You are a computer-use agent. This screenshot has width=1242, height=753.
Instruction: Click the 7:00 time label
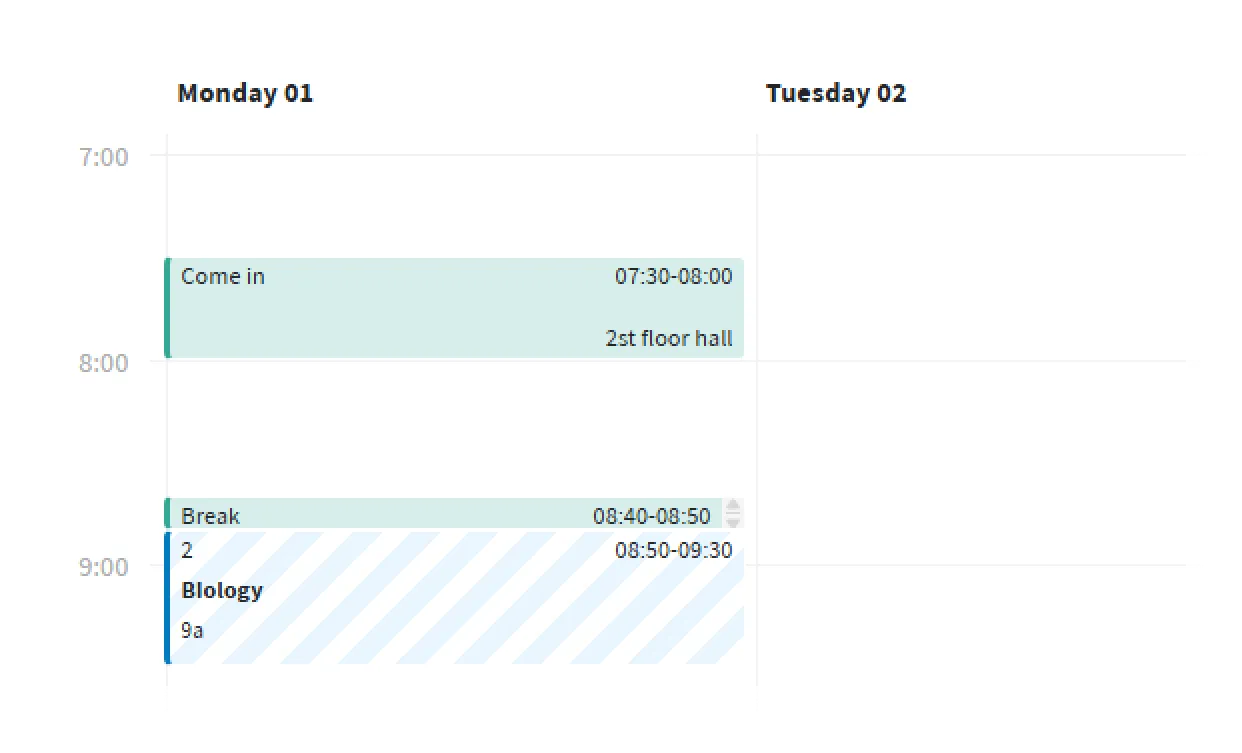coord(104,157)
